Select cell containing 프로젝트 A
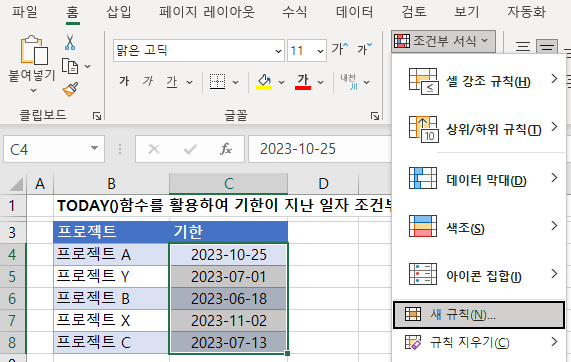This screenshot has height=362, width=571. (111, 254)
